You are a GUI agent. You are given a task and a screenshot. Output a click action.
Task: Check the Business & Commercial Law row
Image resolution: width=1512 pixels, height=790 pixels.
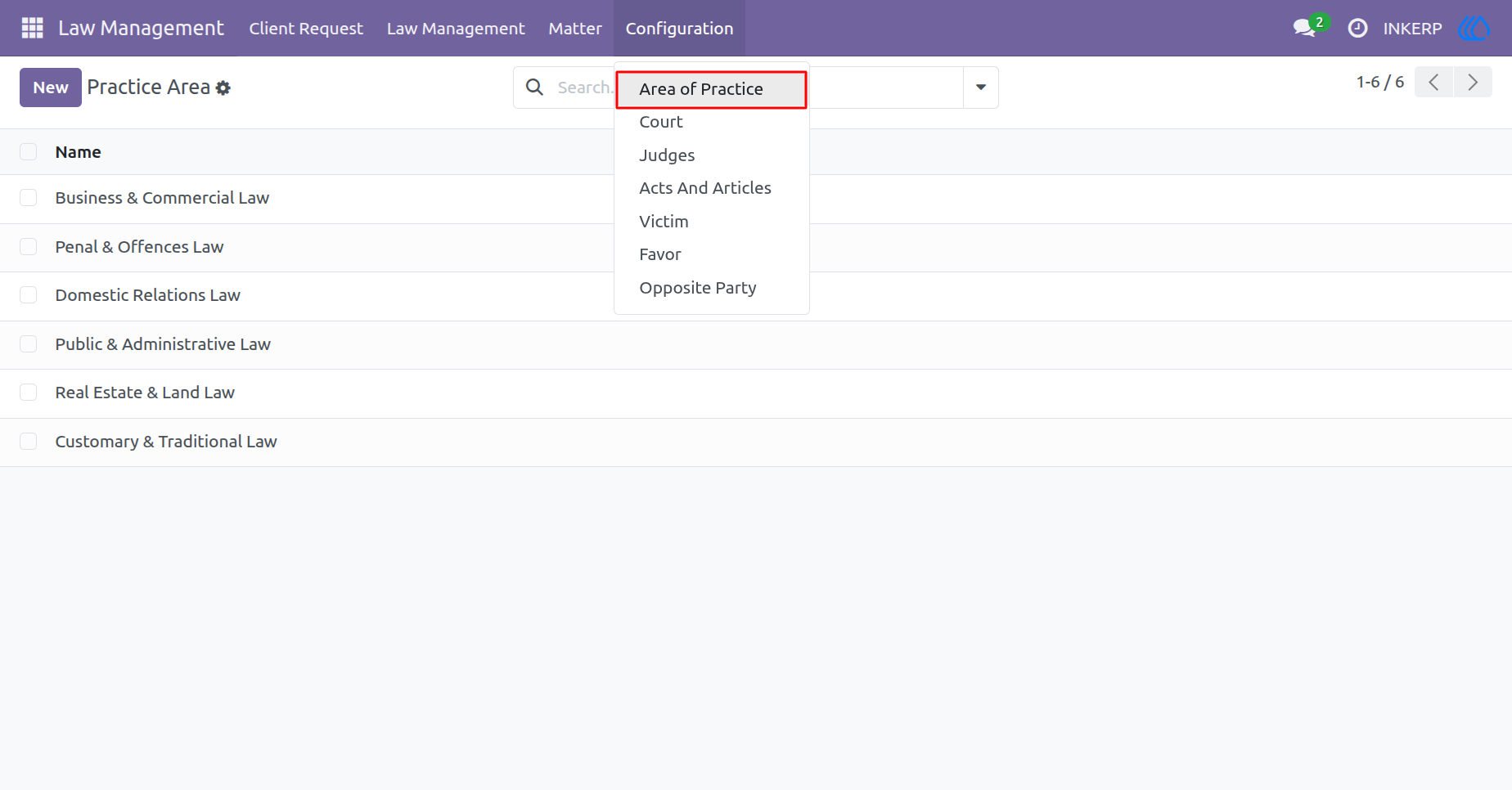[x=29, y=198]
